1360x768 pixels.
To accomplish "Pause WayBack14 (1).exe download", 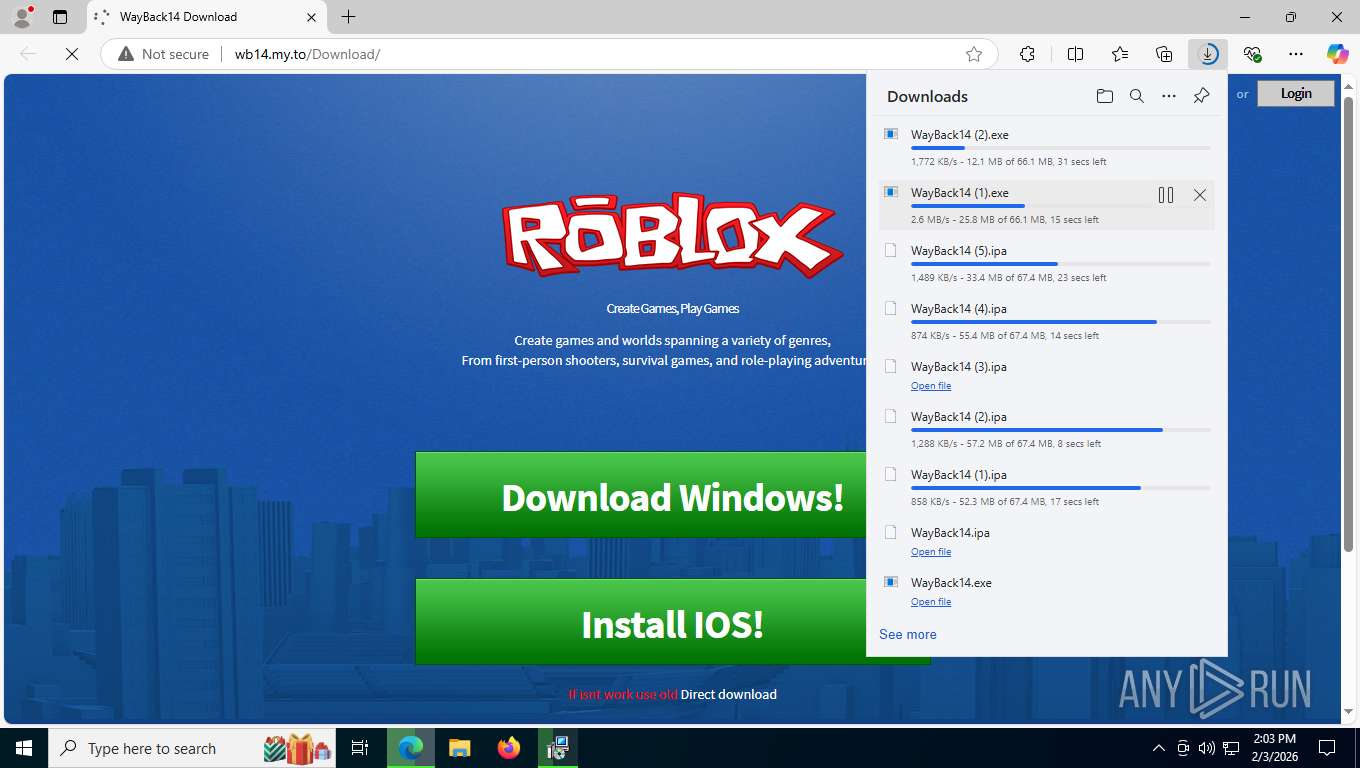I will (x=1166, y=195).
